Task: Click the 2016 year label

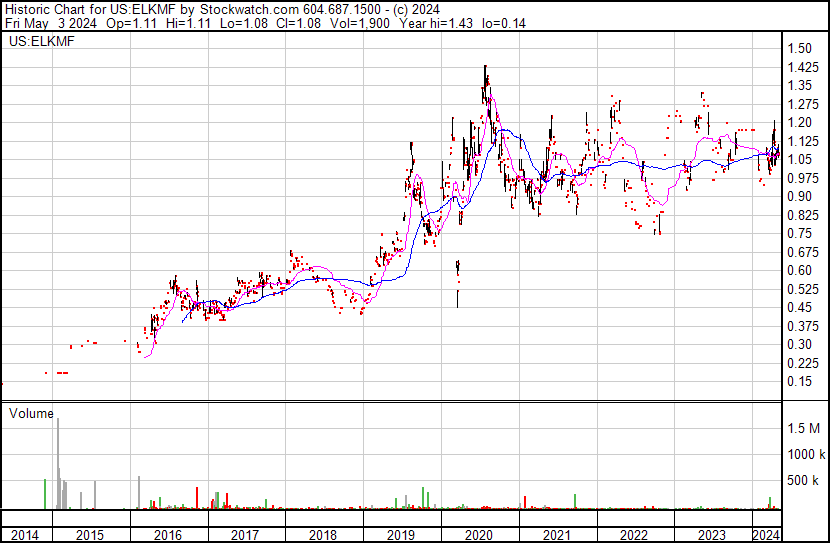Action: (168, 535)
